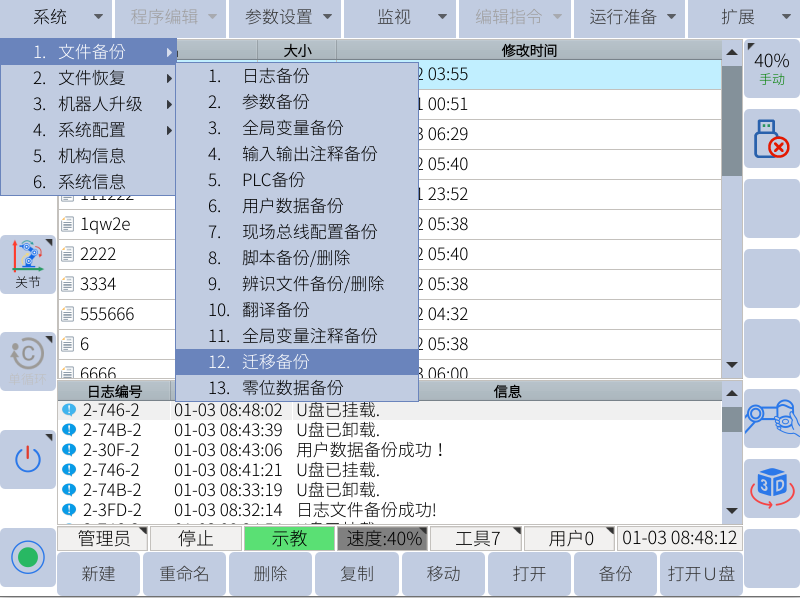Click the joint coordinate (关节) icon
Screen dimensions: 800x598
coord(28,263)
